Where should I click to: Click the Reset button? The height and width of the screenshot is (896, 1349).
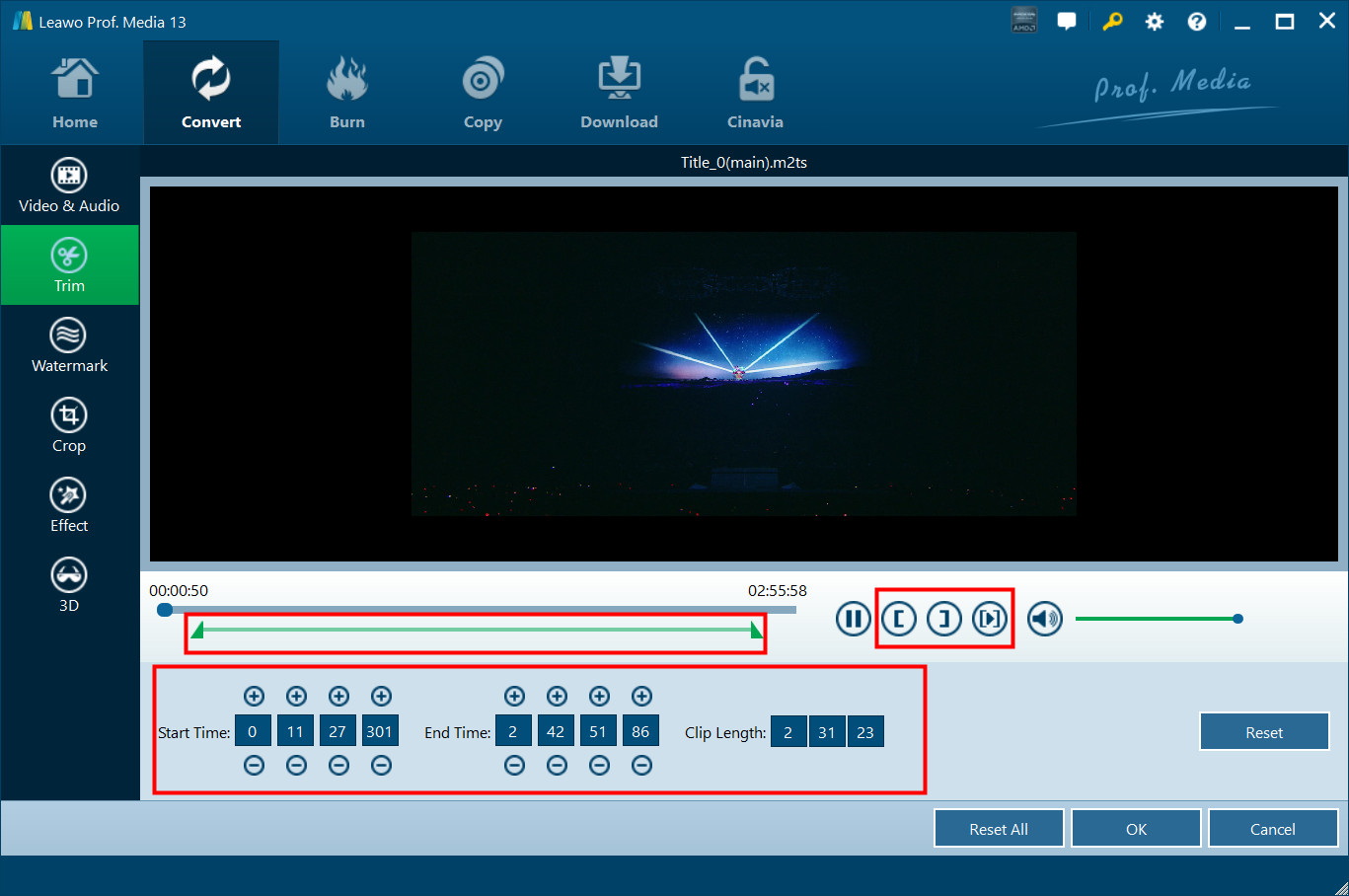1264,732
